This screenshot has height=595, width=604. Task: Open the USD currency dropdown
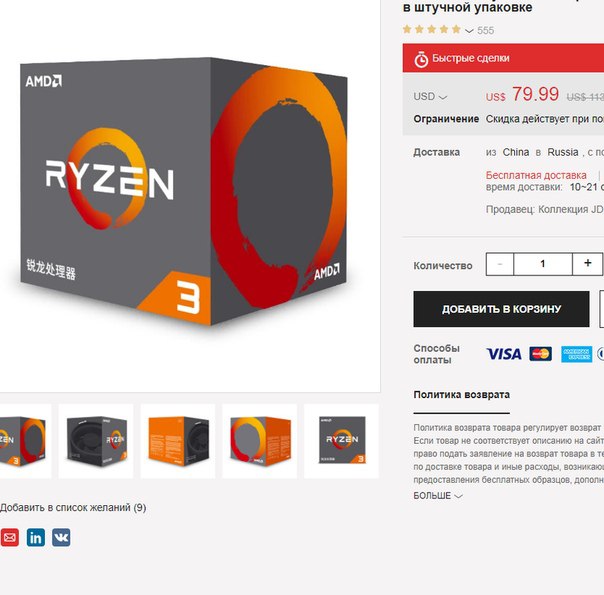[x=430, y=96]
